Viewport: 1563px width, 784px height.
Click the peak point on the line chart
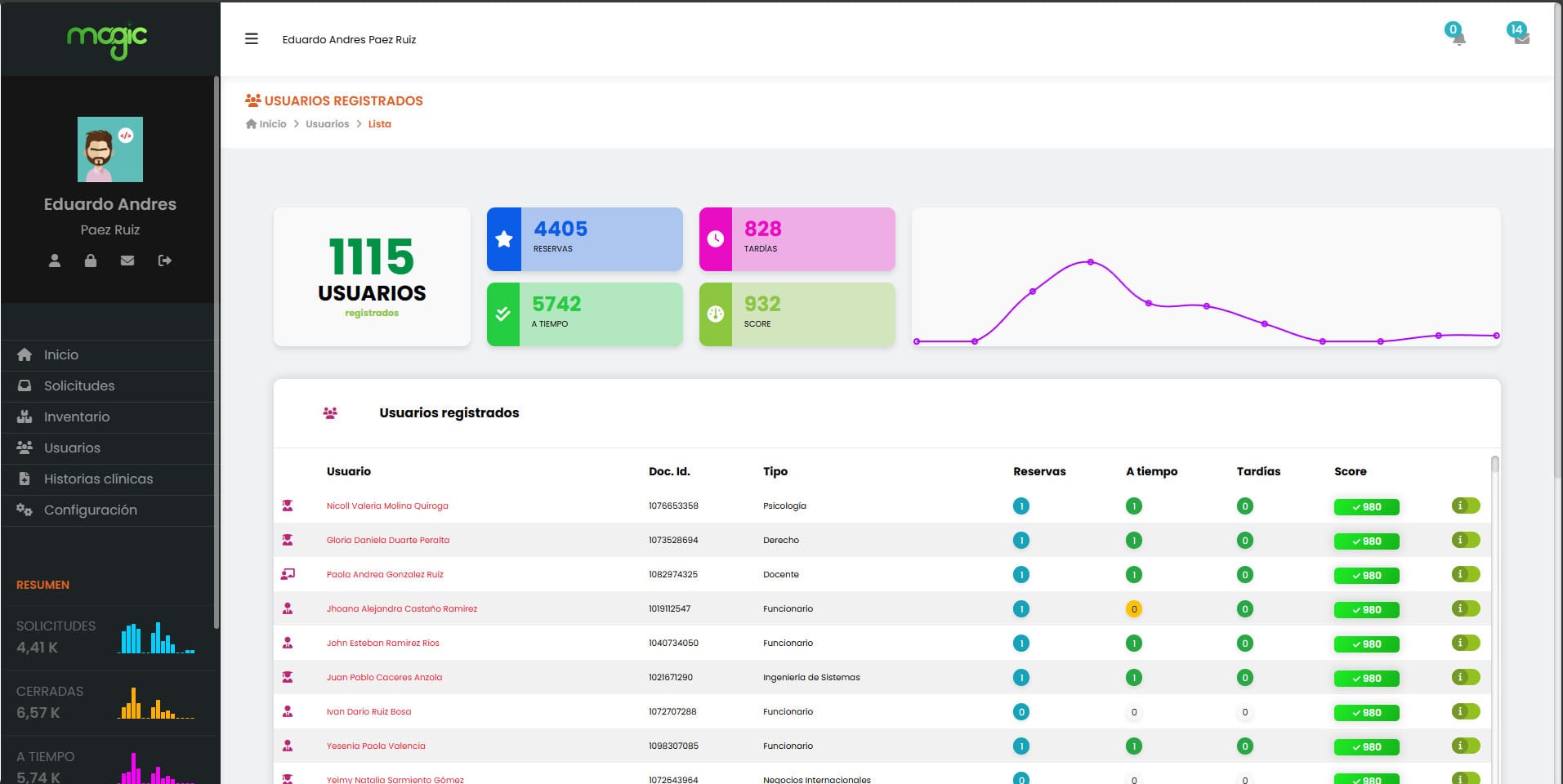click(1091, 262)
